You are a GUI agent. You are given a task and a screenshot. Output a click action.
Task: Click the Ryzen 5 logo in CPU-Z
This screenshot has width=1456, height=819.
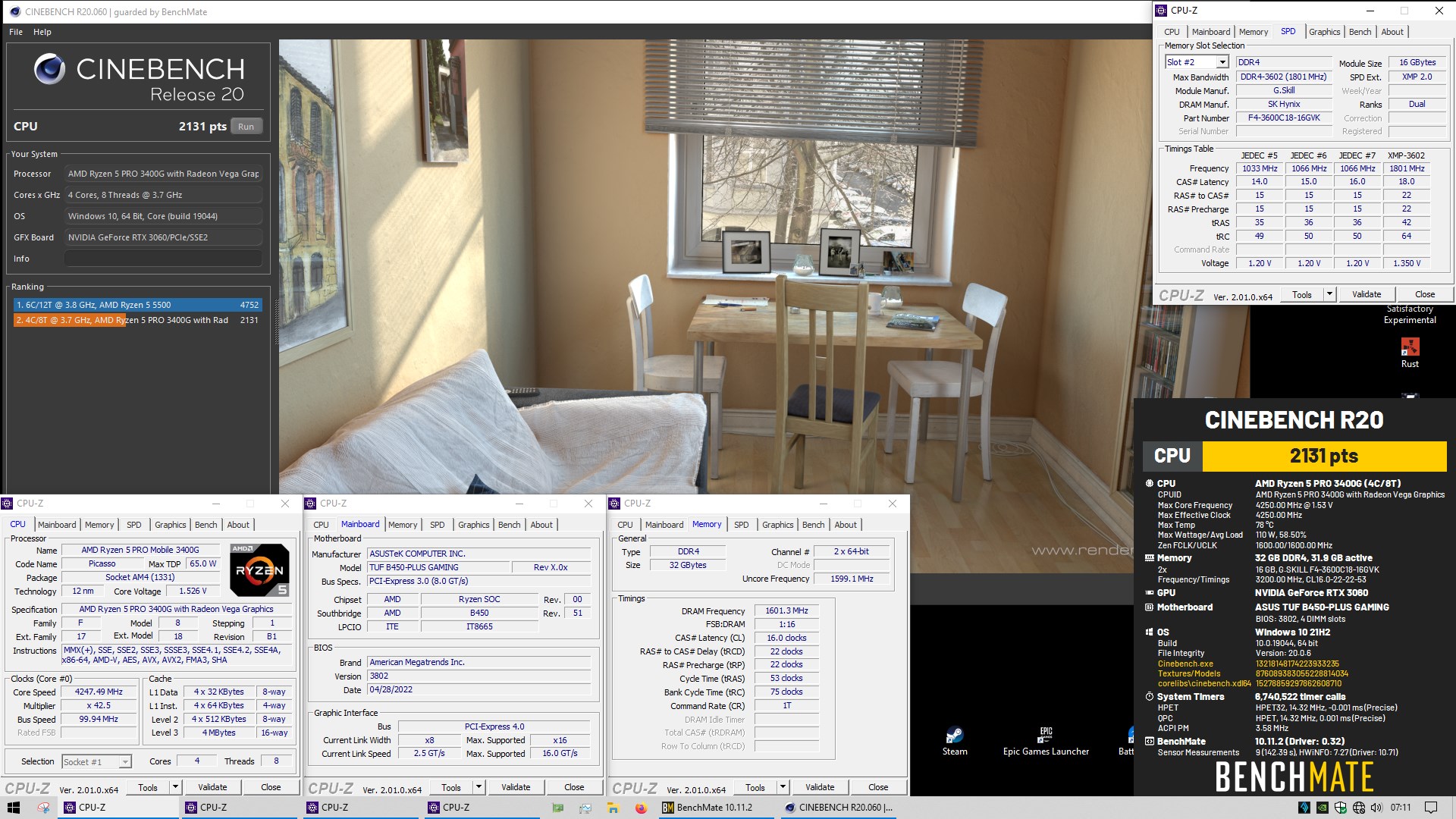click(x=259, y=570)
